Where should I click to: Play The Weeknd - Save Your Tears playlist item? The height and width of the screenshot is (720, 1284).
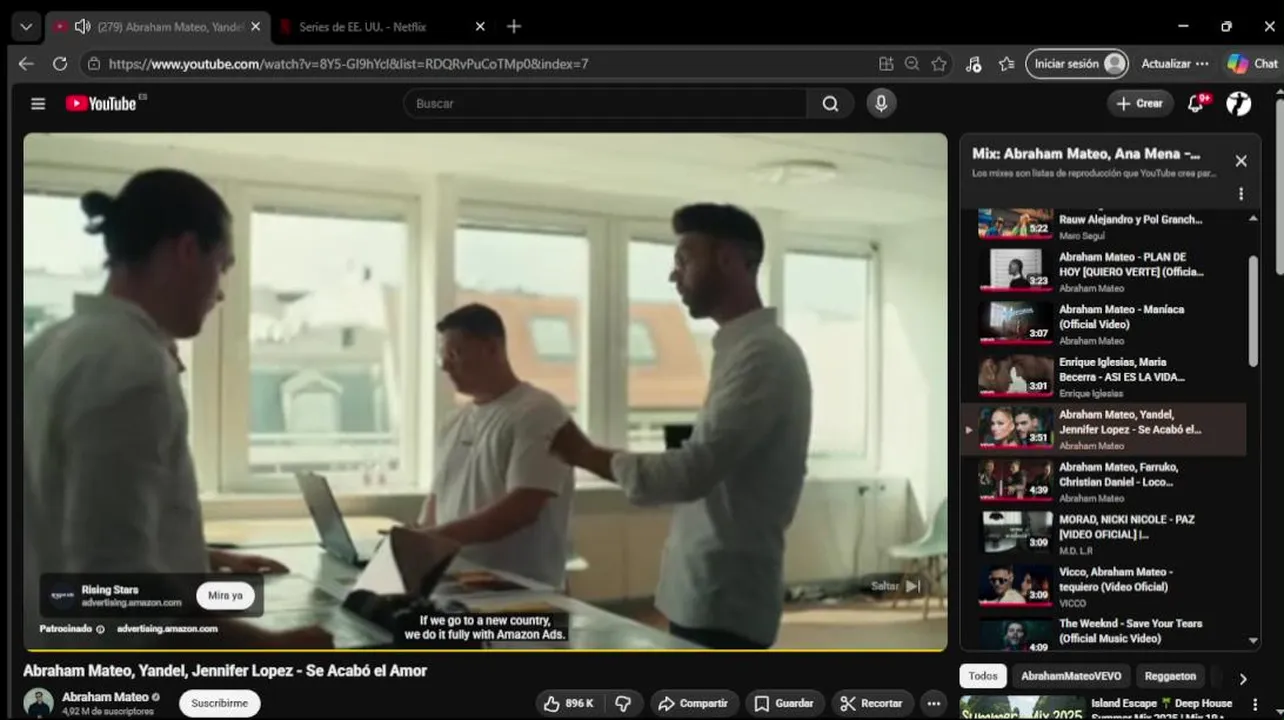point(1105,634)
